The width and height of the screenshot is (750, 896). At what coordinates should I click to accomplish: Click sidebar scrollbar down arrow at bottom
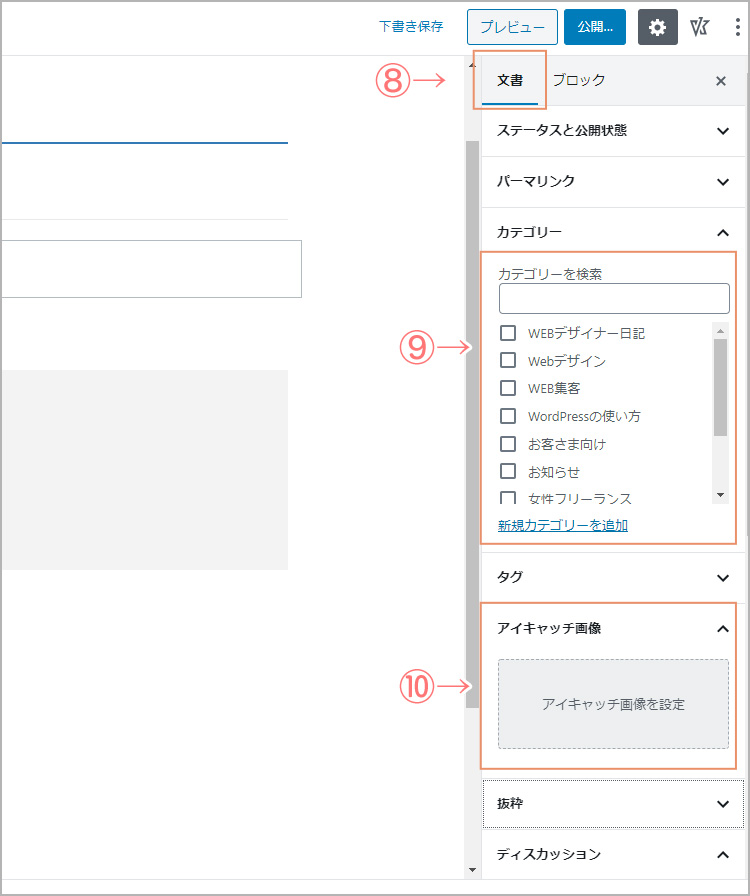pos(472,870)
